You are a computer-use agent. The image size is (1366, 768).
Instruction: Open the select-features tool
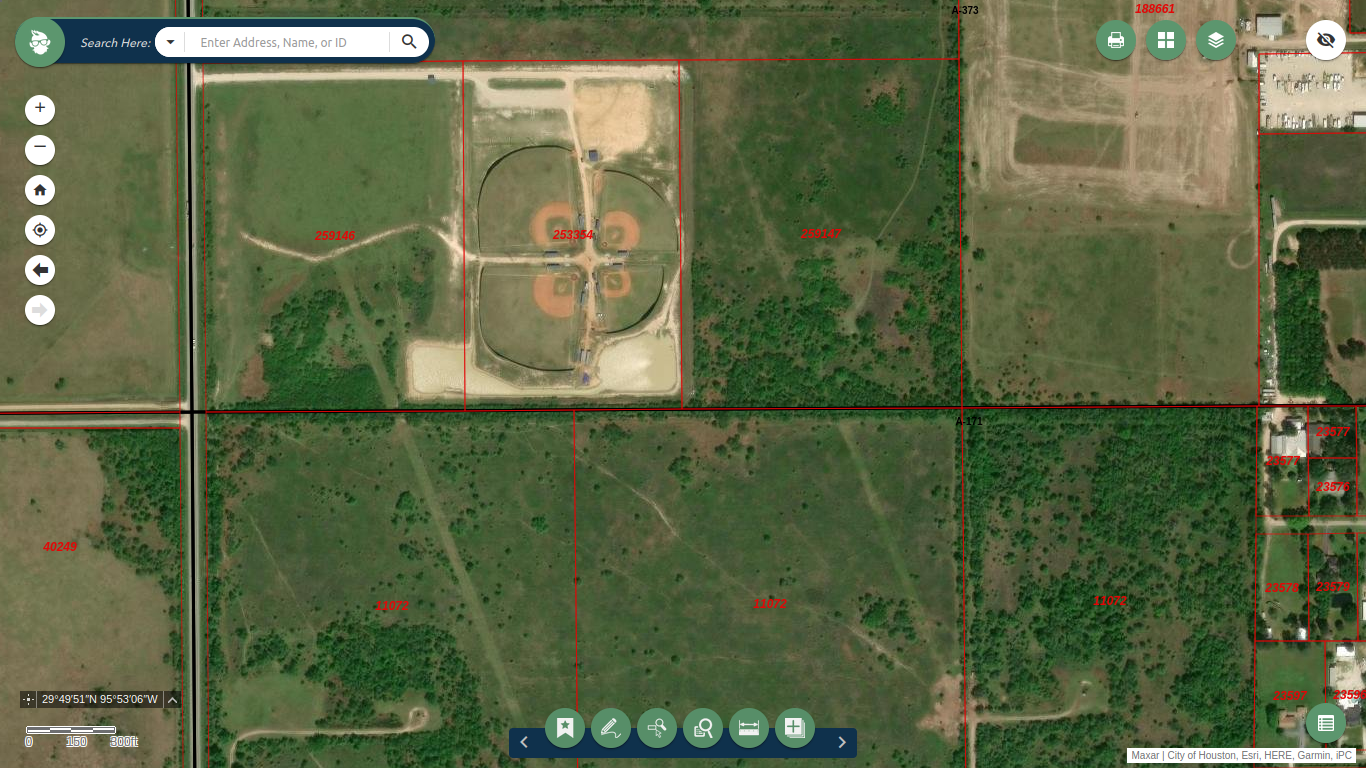(x=657, y=728)
